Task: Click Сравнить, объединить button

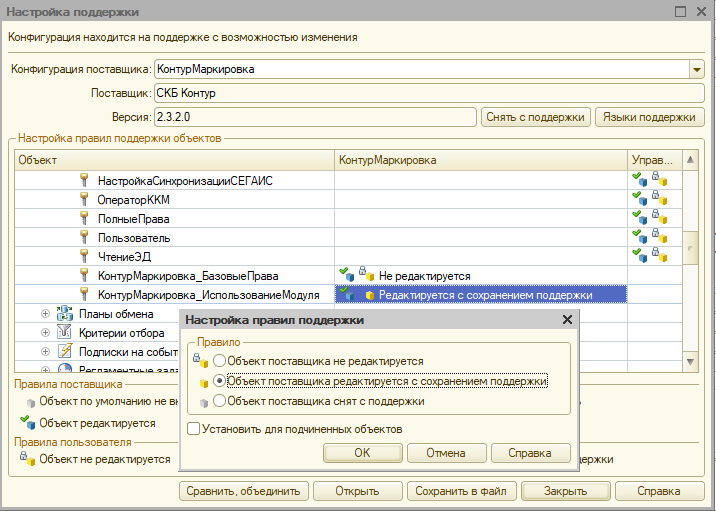Action: pos(243,491)
